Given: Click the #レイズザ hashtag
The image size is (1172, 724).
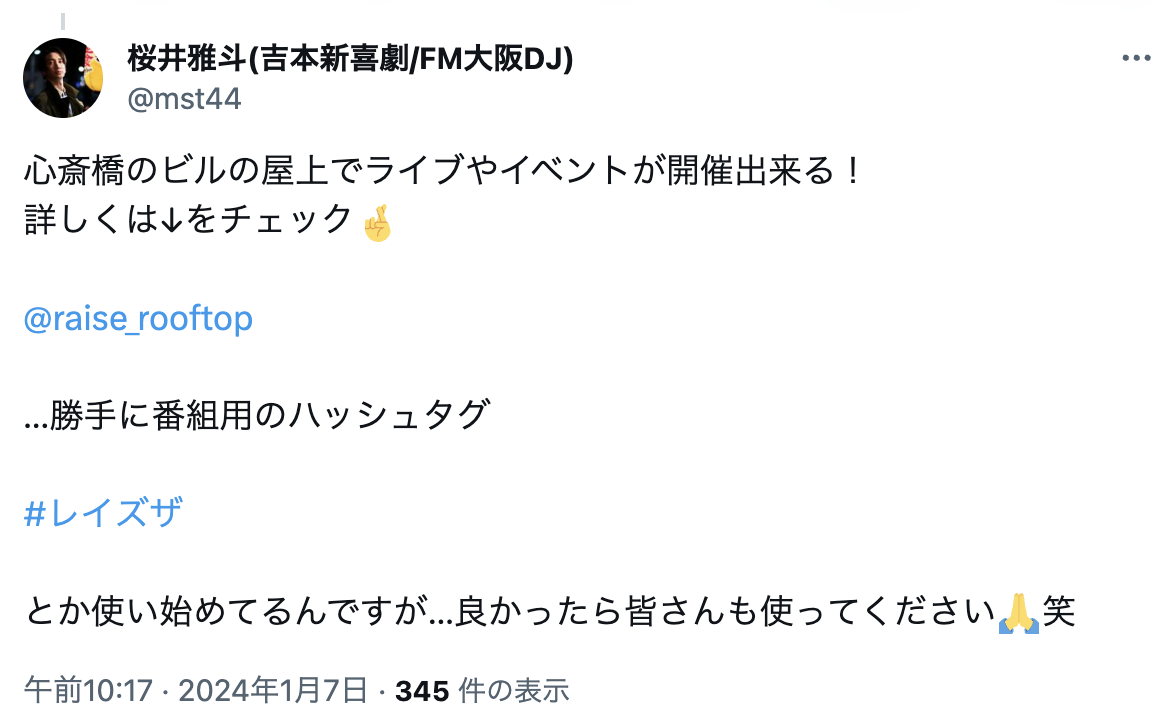Looking at the screenshot, I should (x=103, y=514).
